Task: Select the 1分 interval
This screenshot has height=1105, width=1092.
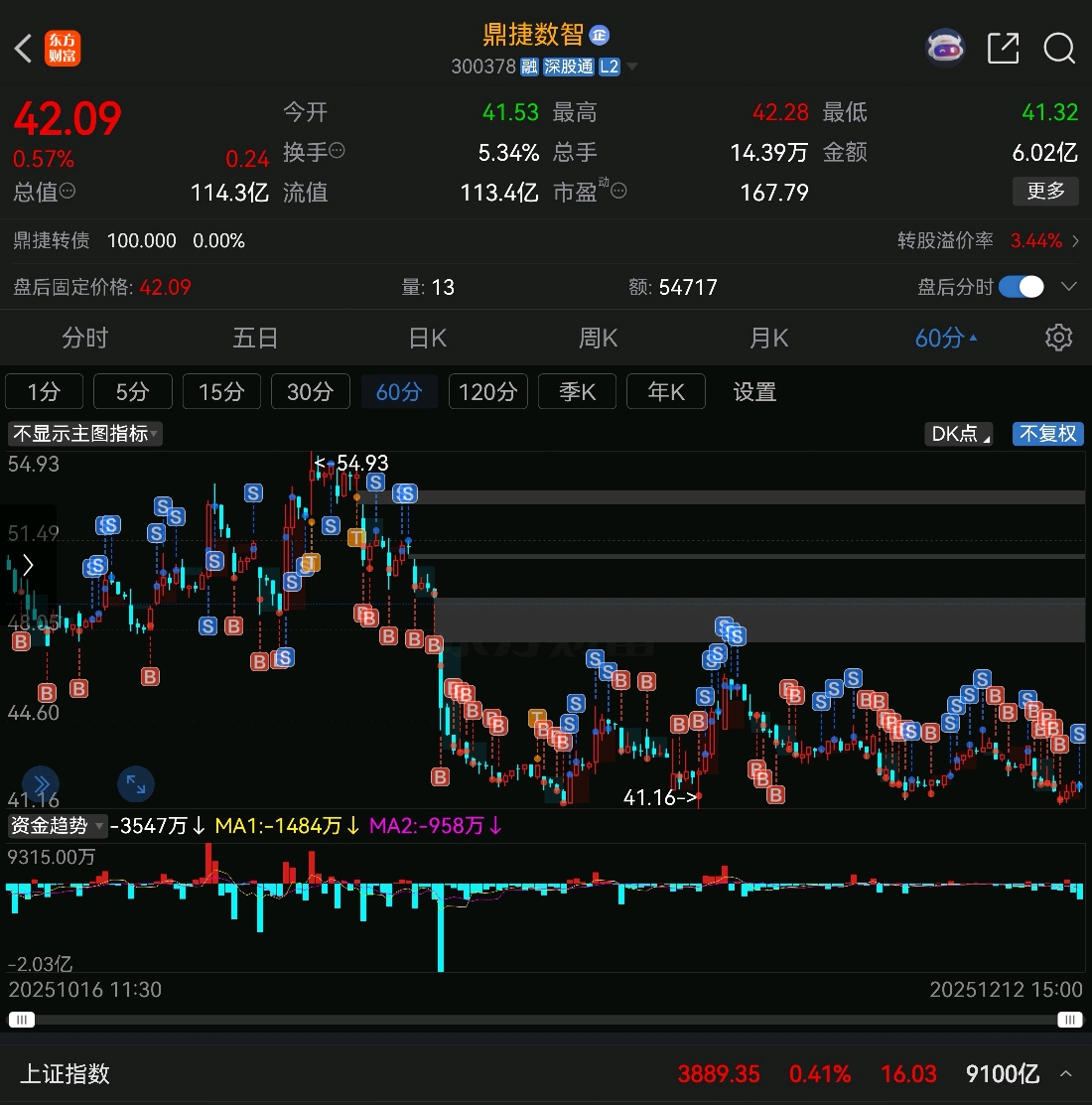Action: [x=44, y=391]
